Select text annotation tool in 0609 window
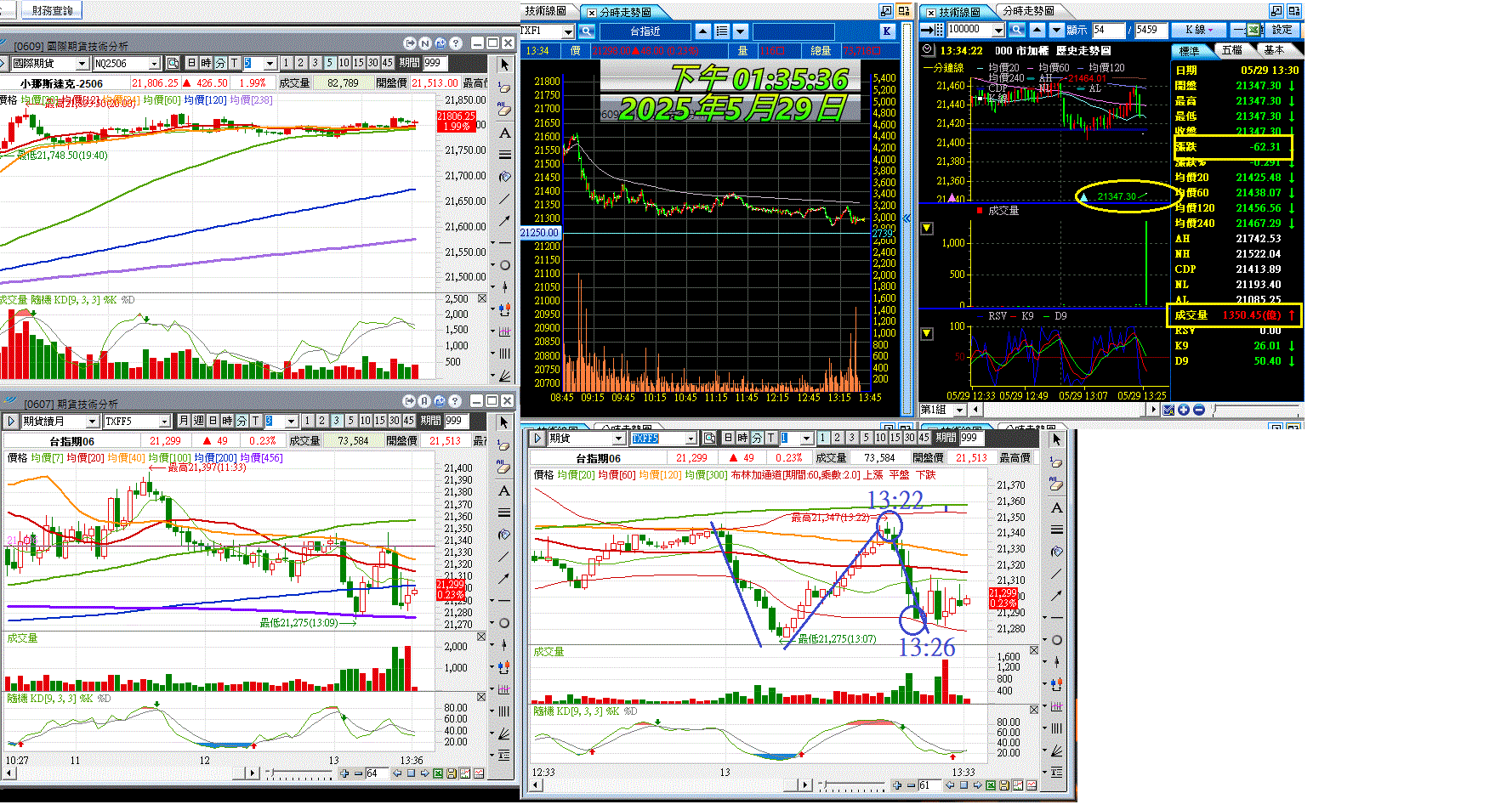 pyautogui.click(x=504, y=133)
